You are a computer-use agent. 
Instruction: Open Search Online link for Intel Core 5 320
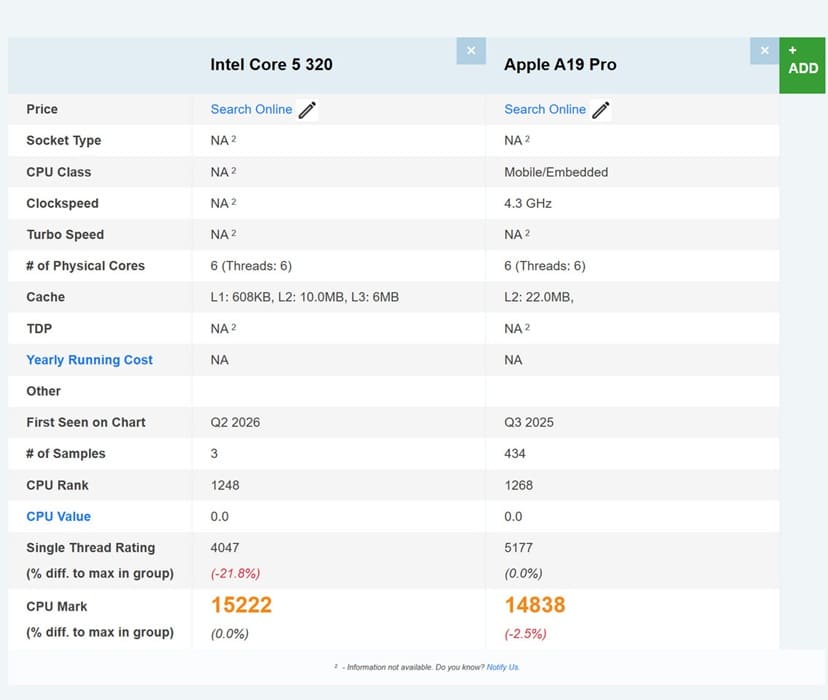coord(251,109)
